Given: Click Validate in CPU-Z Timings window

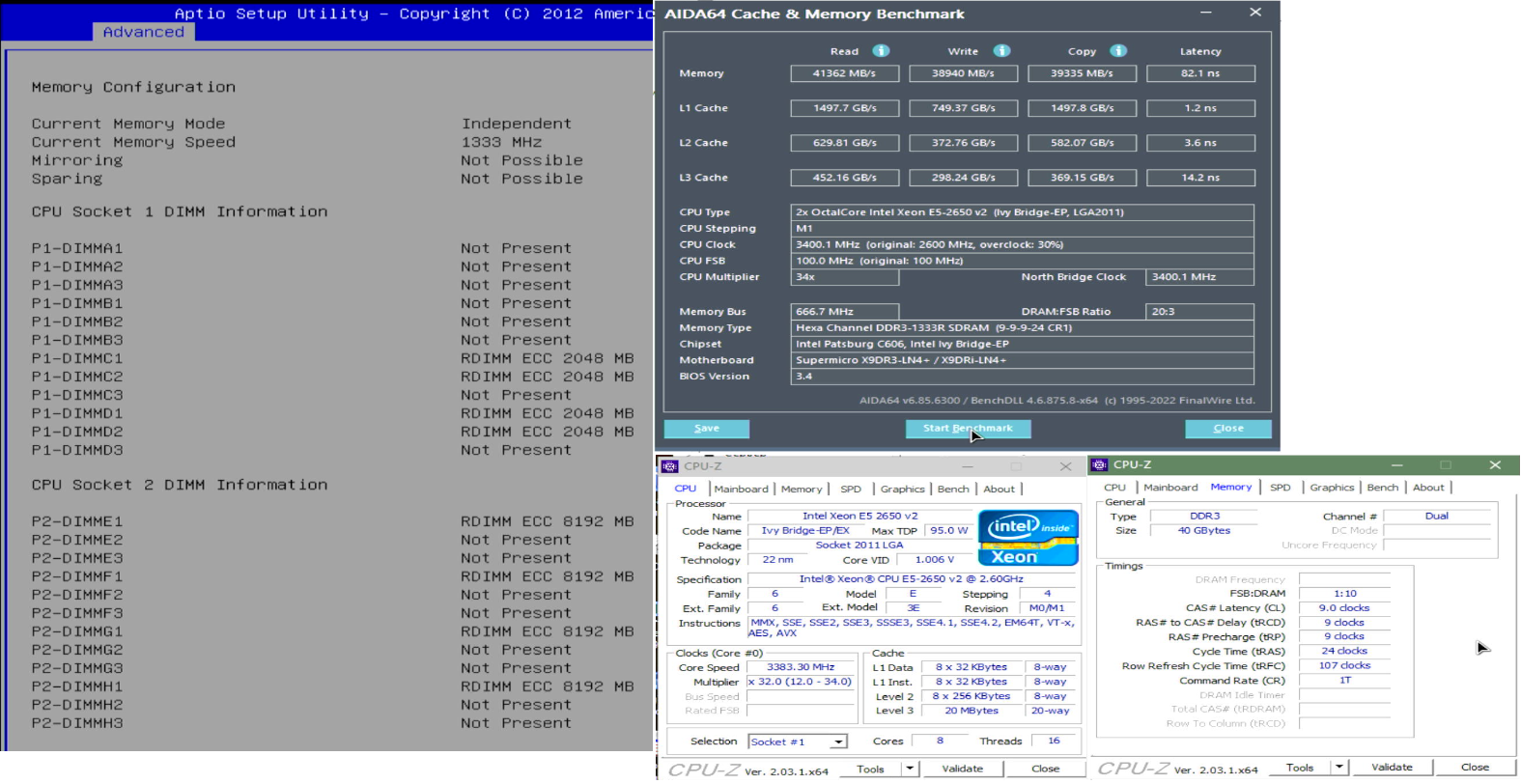Looking at the screenshot, I should [1392, 768].
